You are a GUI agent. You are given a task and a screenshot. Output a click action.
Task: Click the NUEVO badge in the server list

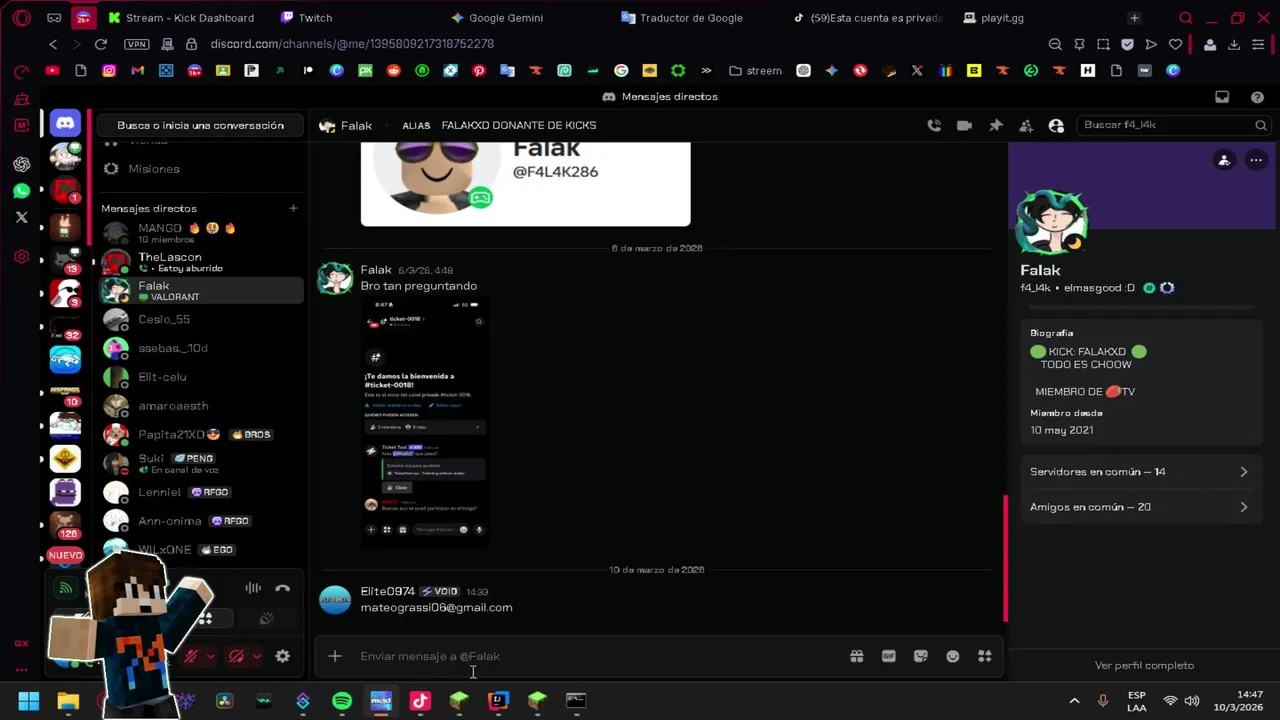(x=65, y=555)
